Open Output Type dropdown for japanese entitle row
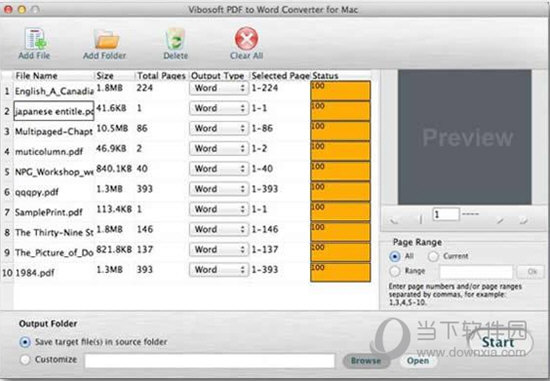 pyautogui.click(x=219, y=108)
